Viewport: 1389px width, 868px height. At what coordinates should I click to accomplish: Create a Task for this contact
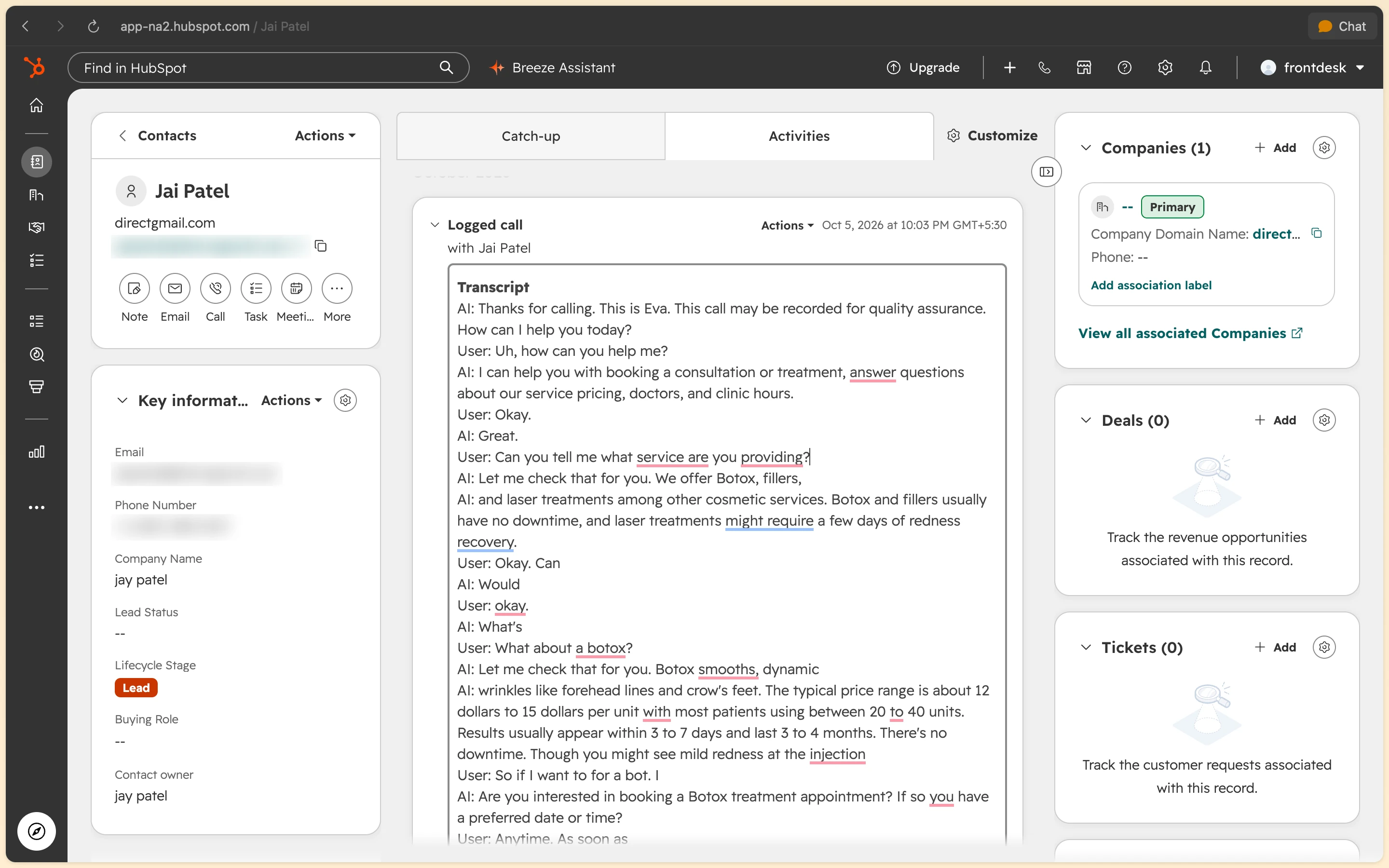pos(256,288)
